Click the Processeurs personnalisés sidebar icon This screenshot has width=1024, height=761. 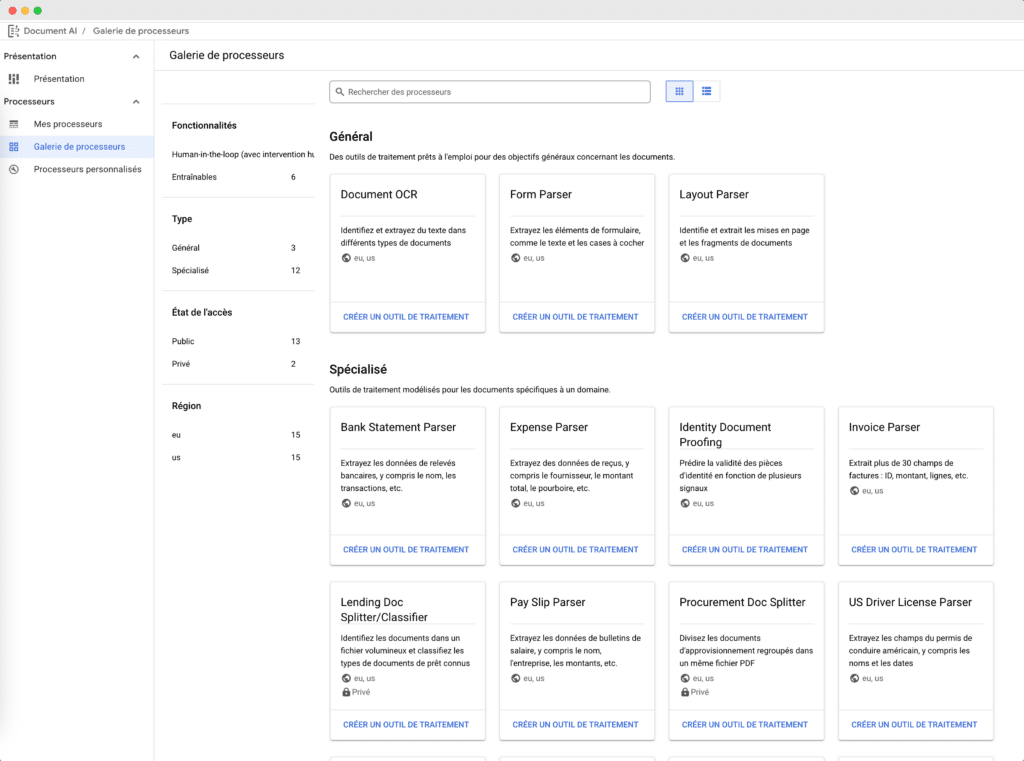pos(14,169)
